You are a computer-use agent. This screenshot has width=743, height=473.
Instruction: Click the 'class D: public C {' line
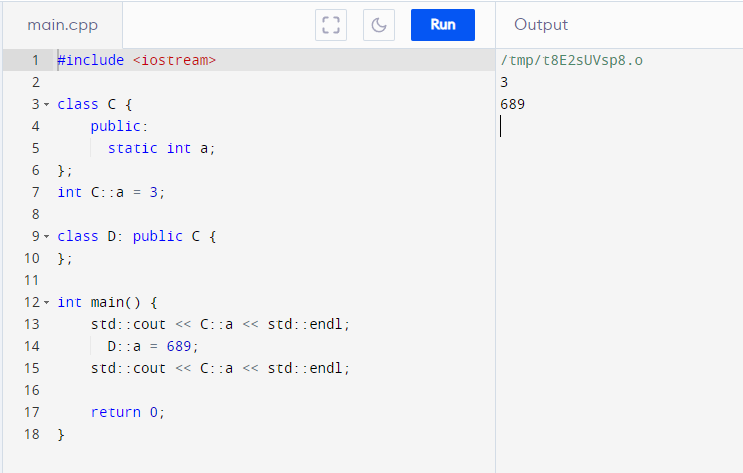click(x=136, y=236)
